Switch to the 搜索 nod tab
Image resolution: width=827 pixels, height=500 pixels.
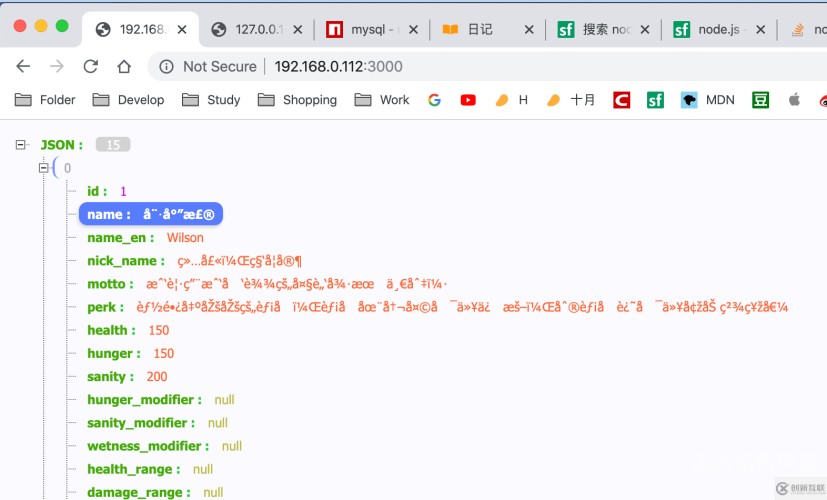[603, 30]
